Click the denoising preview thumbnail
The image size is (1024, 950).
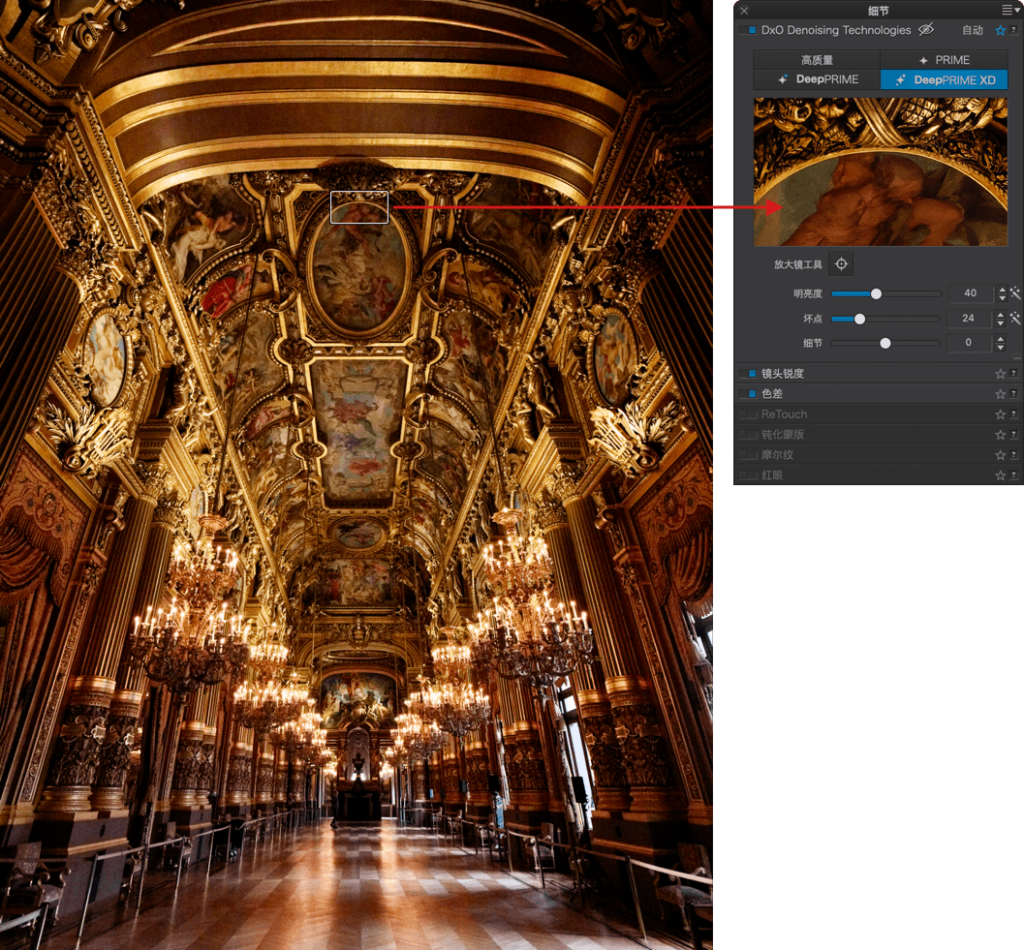880,172
